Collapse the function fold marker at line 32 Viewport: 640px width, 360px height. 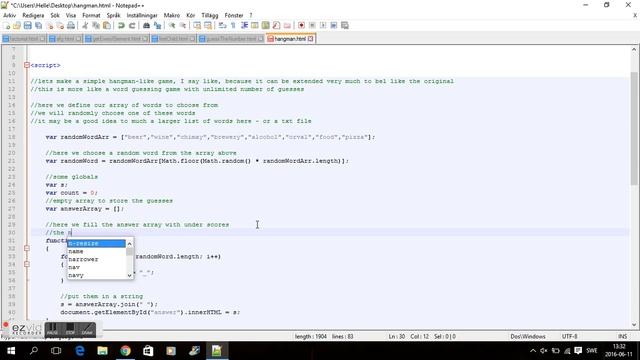[27, 249]
